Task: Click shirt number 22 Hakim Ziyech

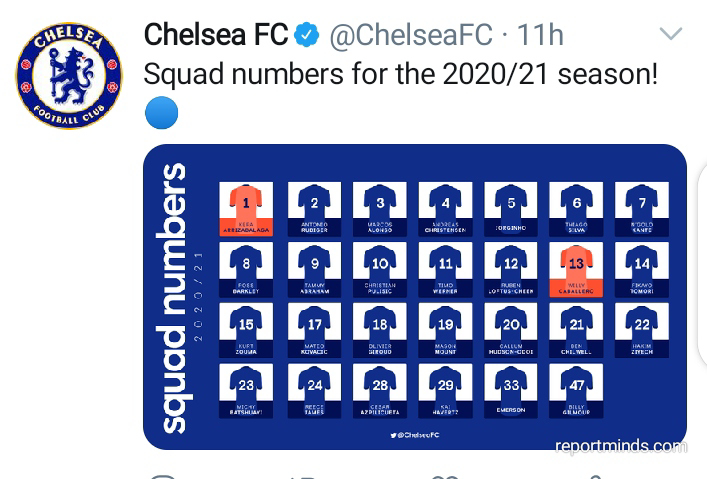Action: pyautogui.click(x=642, y=330)
